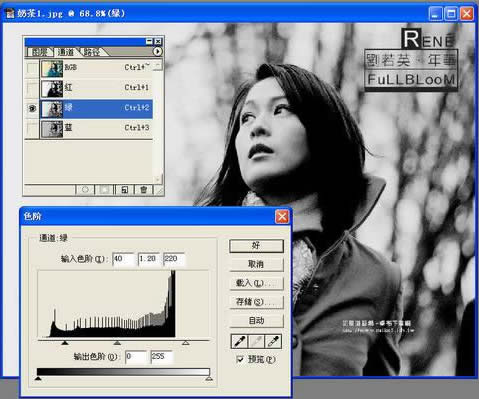Click the 自动 (Auto) button
This screenshot has width=479, height=399.
[256, 321]
